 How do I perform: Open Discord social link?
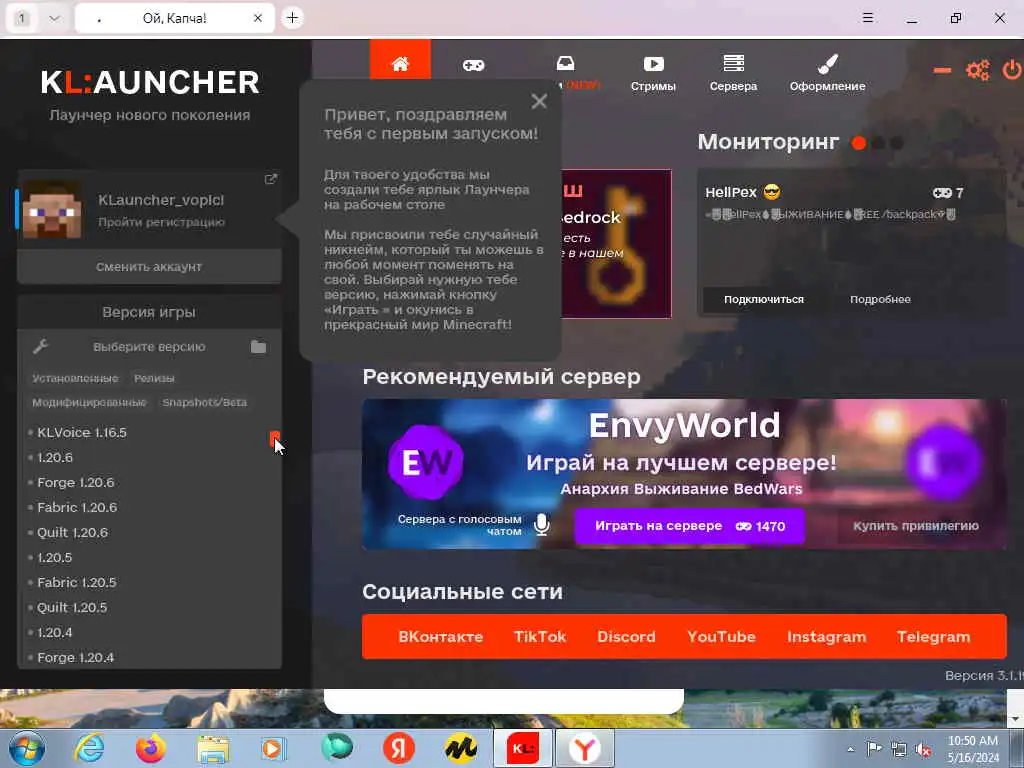tap(626, 637)
